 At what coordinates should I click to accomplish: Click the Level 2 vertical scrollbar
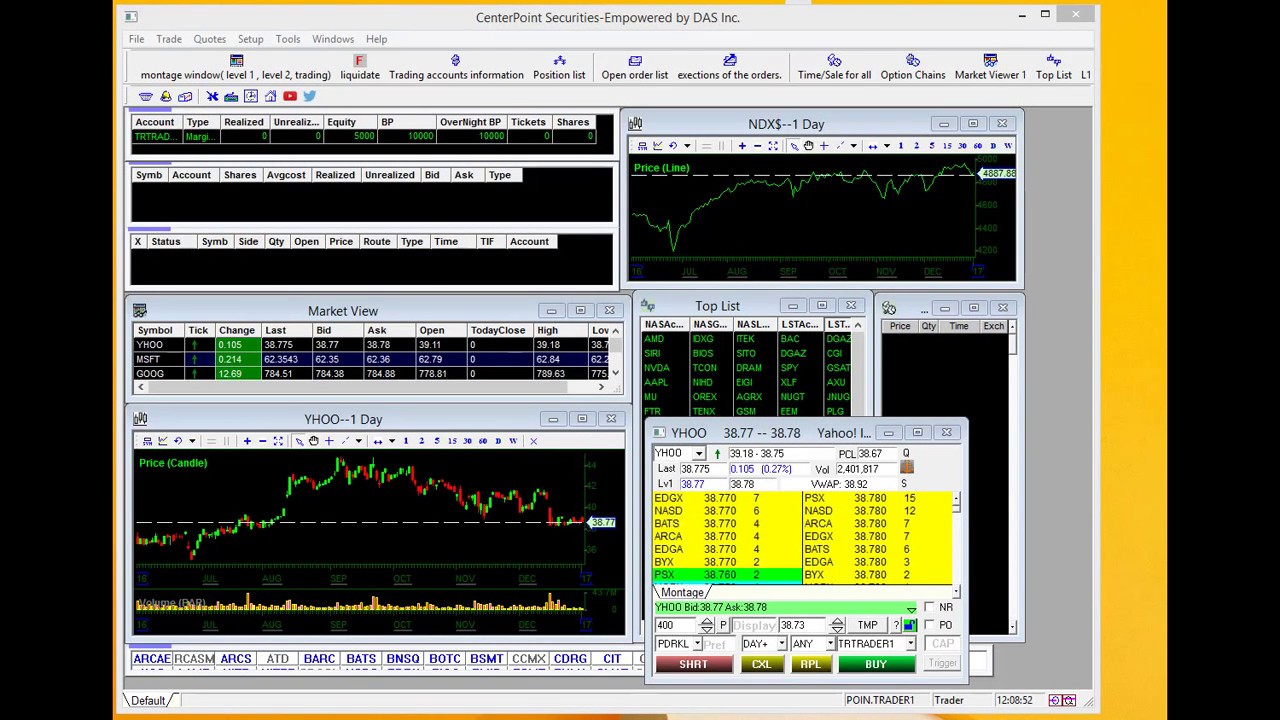(956, 541)
